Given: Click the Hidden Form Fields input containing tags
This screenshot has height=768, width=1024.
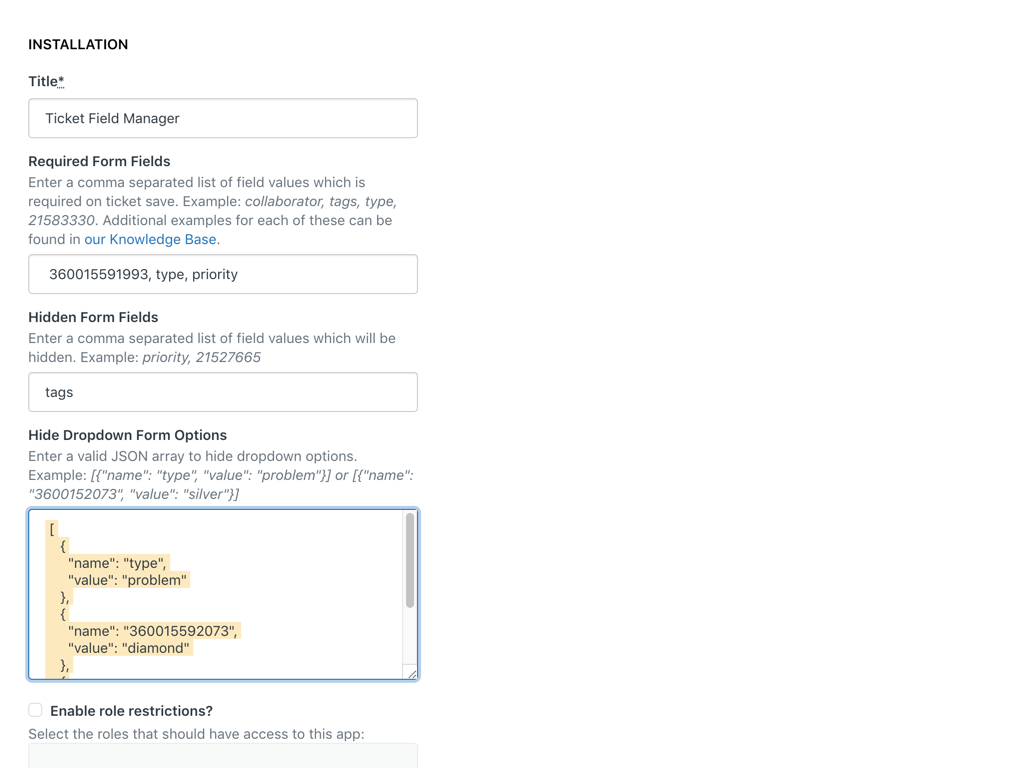Looking at the screenshot, I should [222, 392].
